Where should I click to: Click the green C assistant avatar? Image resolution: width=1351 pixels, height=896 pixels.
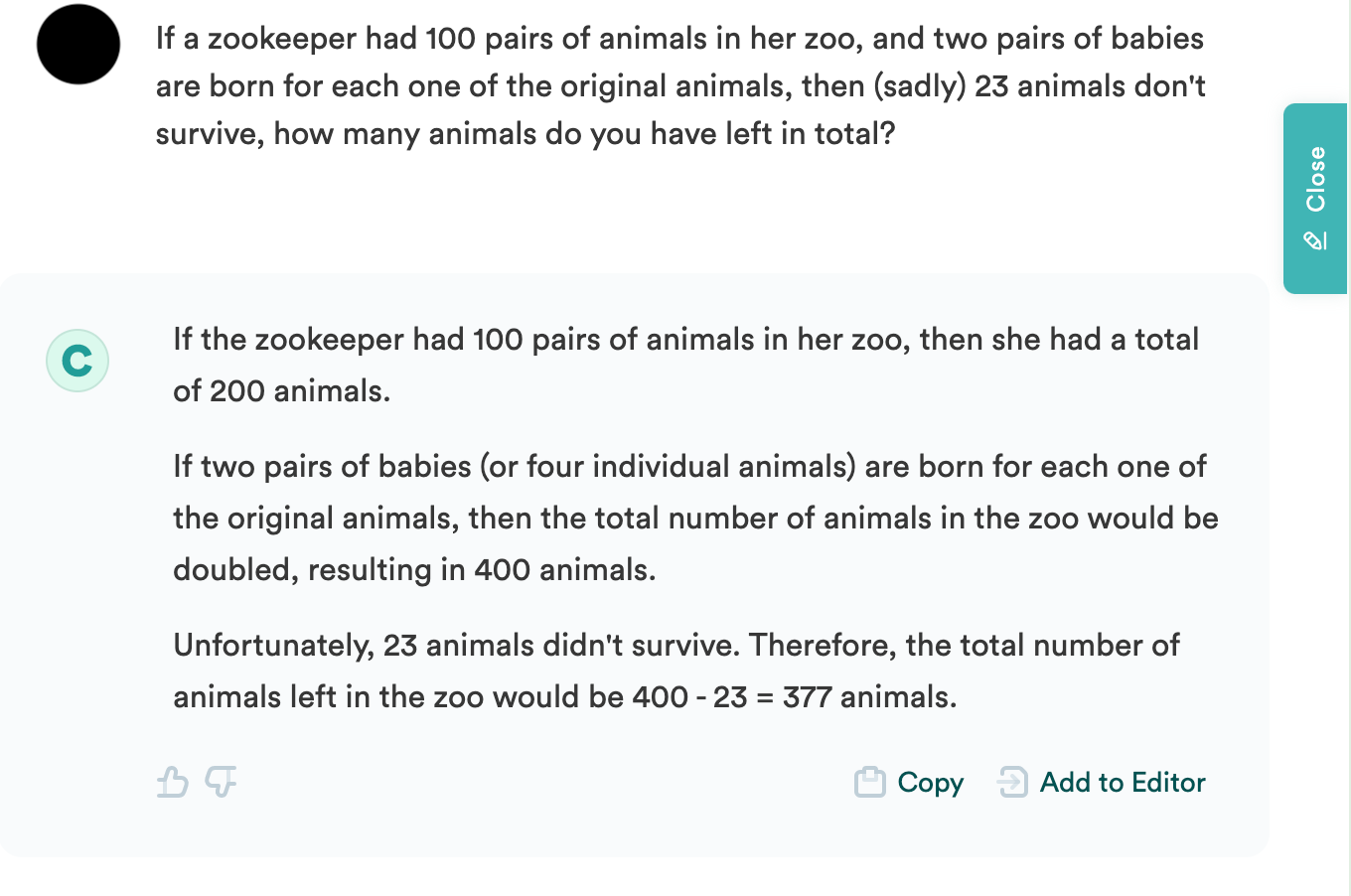pos(77,361)
